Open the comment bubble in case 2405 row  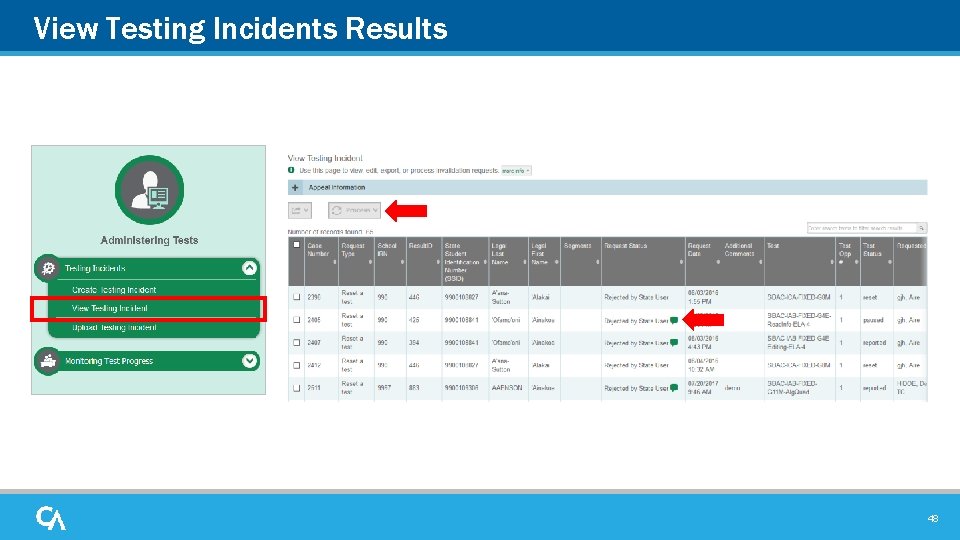(673, 320)
